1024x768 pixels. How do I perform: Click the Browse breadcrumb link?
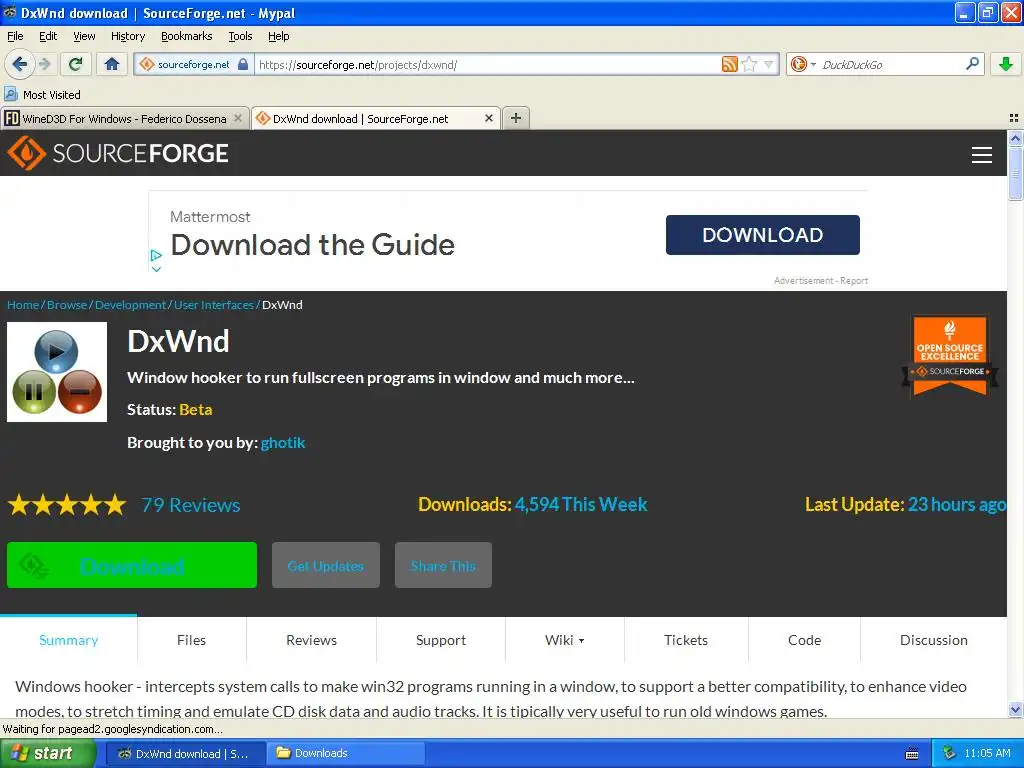(x=67, y=305)
